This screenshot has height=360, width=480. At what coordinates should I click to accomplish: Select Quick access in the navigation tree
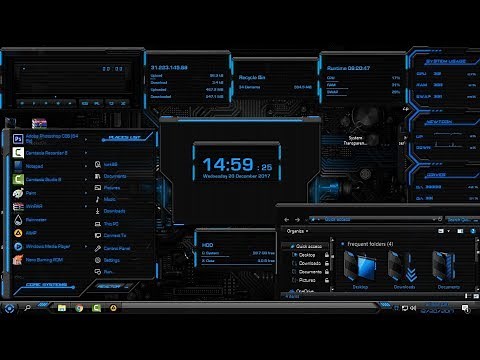(306, 246)
